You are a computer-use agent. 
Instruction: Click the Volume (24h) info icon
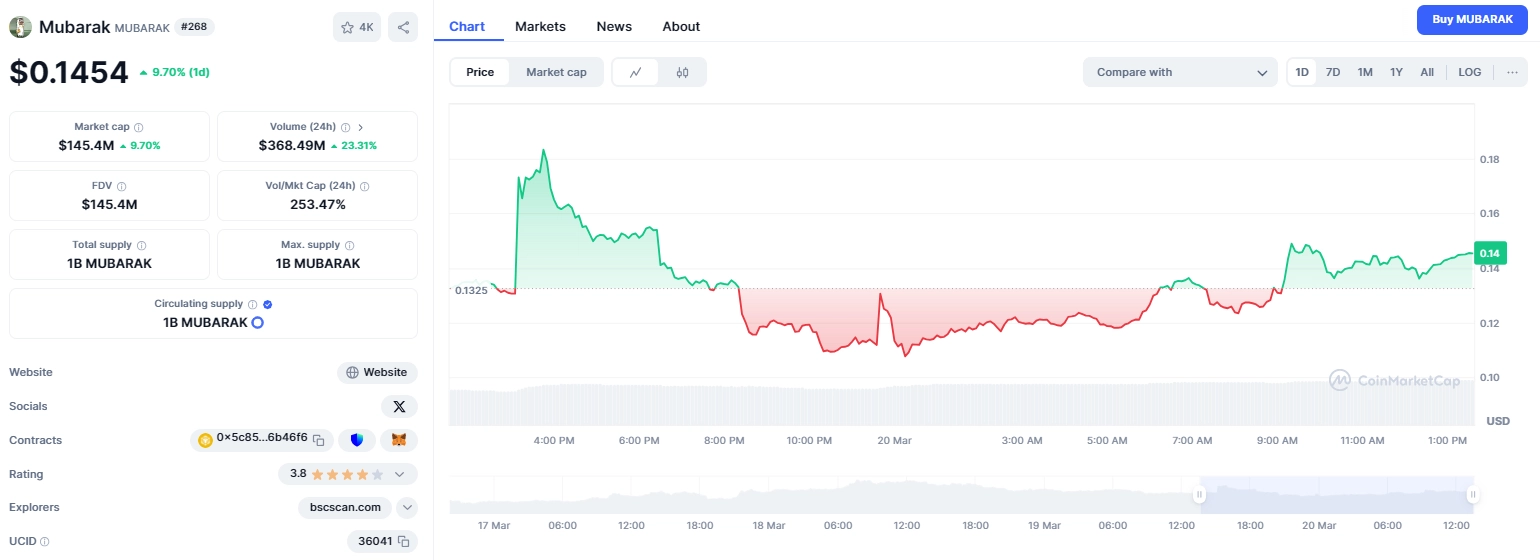345,127
